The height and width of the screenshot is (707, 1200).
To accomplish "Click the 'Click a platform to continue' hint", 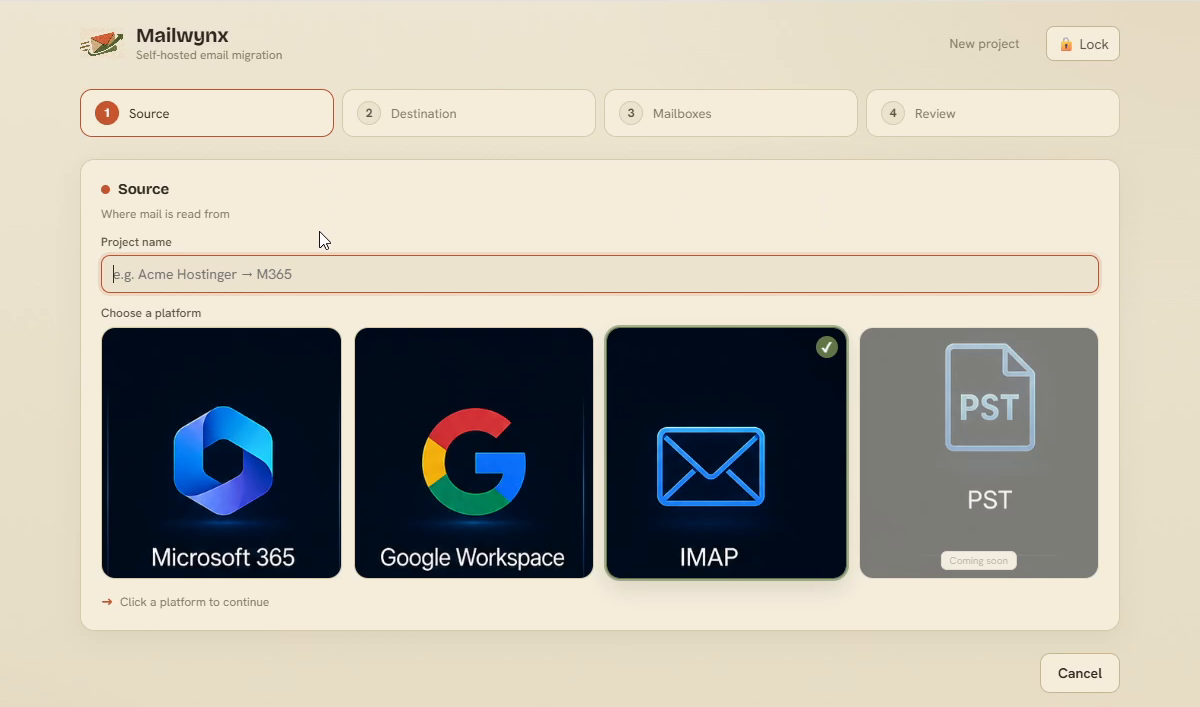I will [194, 602].
